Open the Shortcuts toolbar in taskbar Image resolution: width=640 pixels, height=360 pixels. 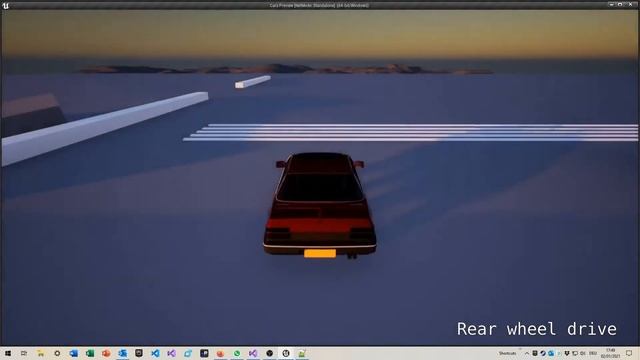pos(507,353)
